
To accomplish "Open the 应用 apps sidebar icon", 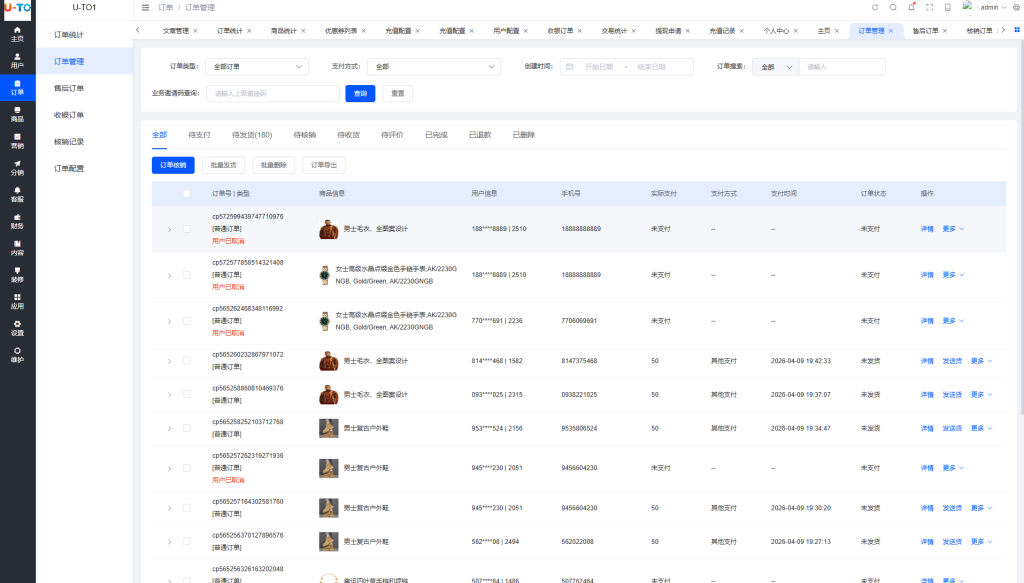I will [x=17, y=302].
